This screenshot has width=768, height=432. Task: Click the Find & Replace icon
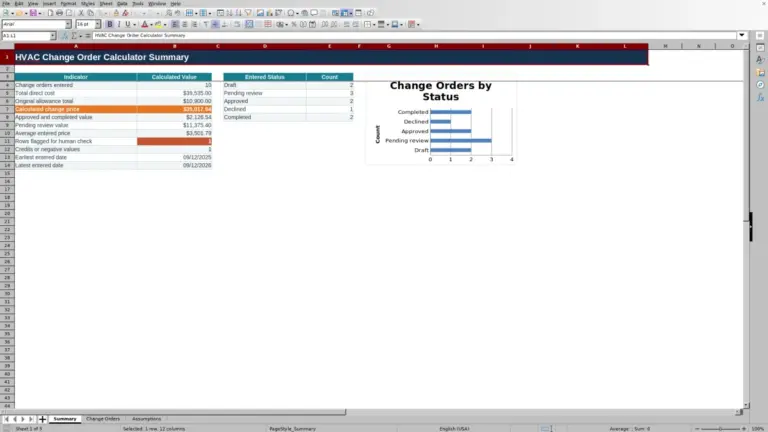point(168,13)
